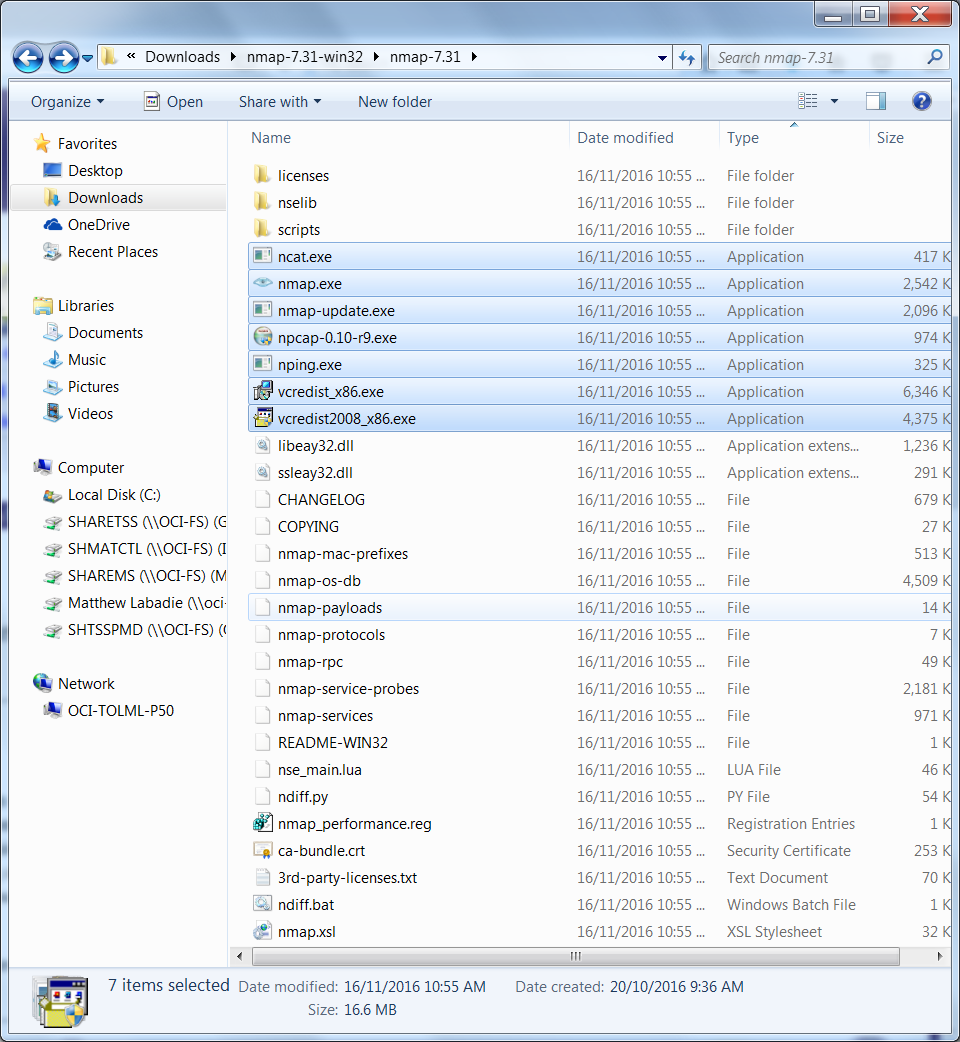Select Local Disk (C:) in navigation pane
Viewport: 960px width, 1042px height.
[x=113, y=495]
